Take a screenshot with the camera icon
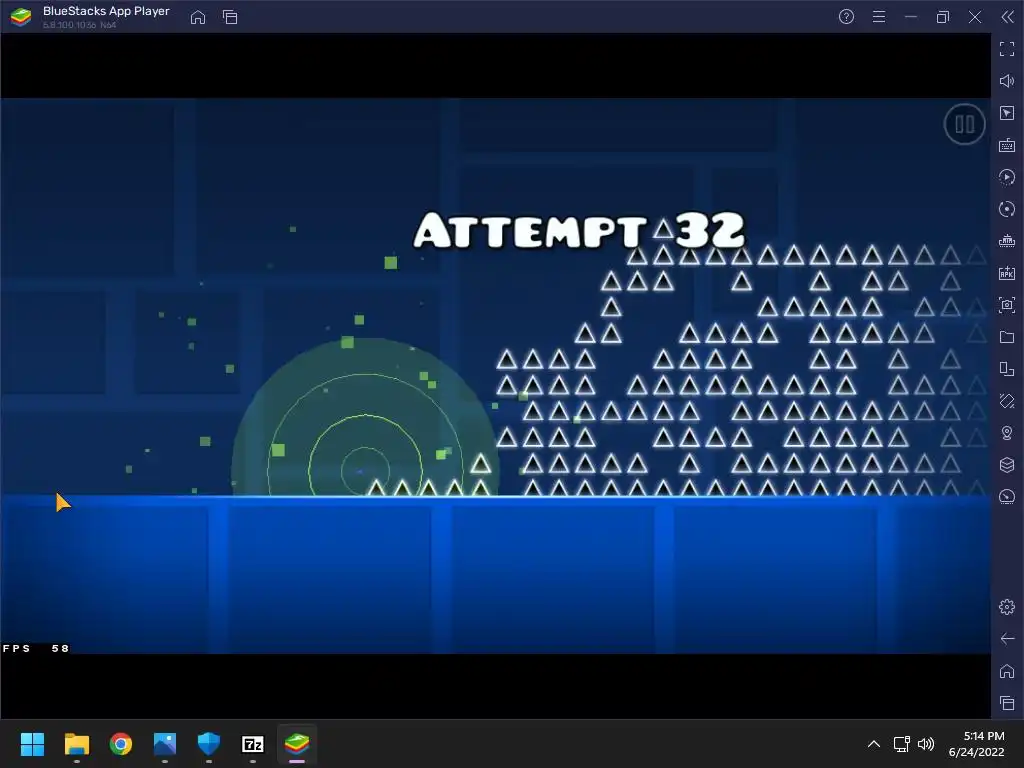 coord(1007,305)
